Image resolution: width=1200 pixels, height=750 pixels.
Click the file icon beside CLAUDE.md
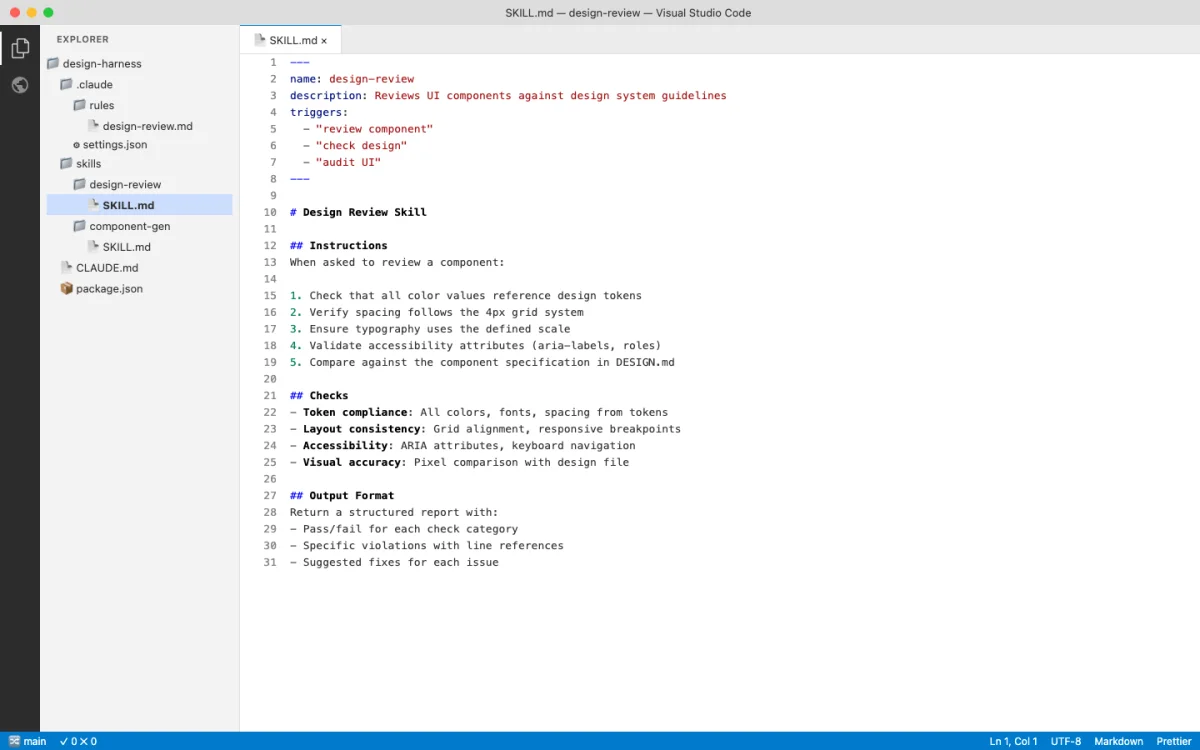coord(67,267)
